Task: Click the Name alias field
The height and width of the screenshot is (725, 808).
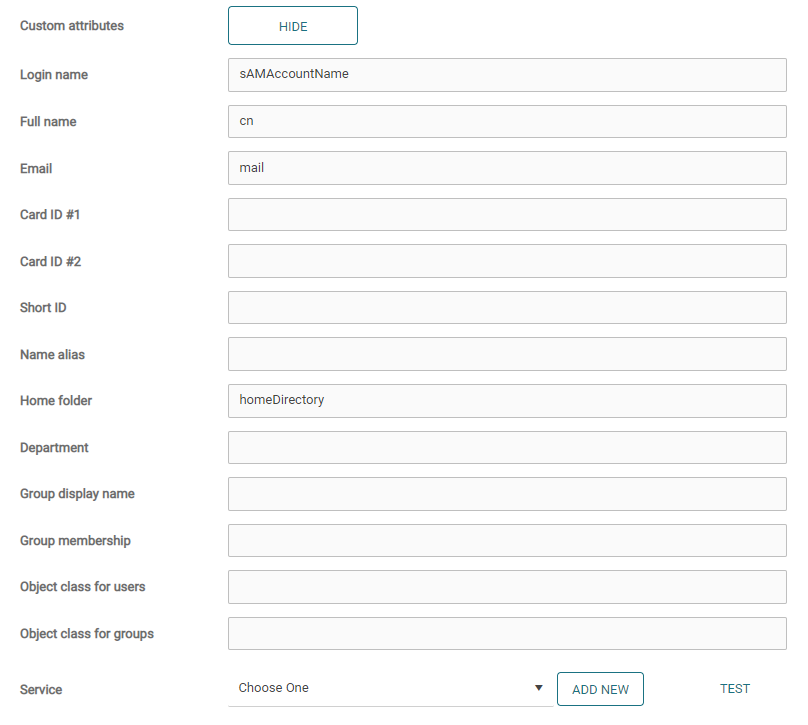Action: click(507, 354)
